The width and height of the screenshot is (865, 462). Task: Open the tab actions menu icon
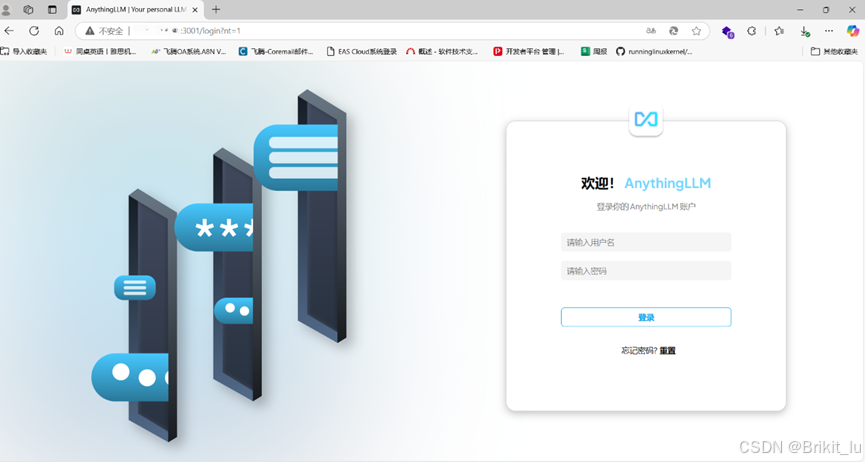(52, 10)
